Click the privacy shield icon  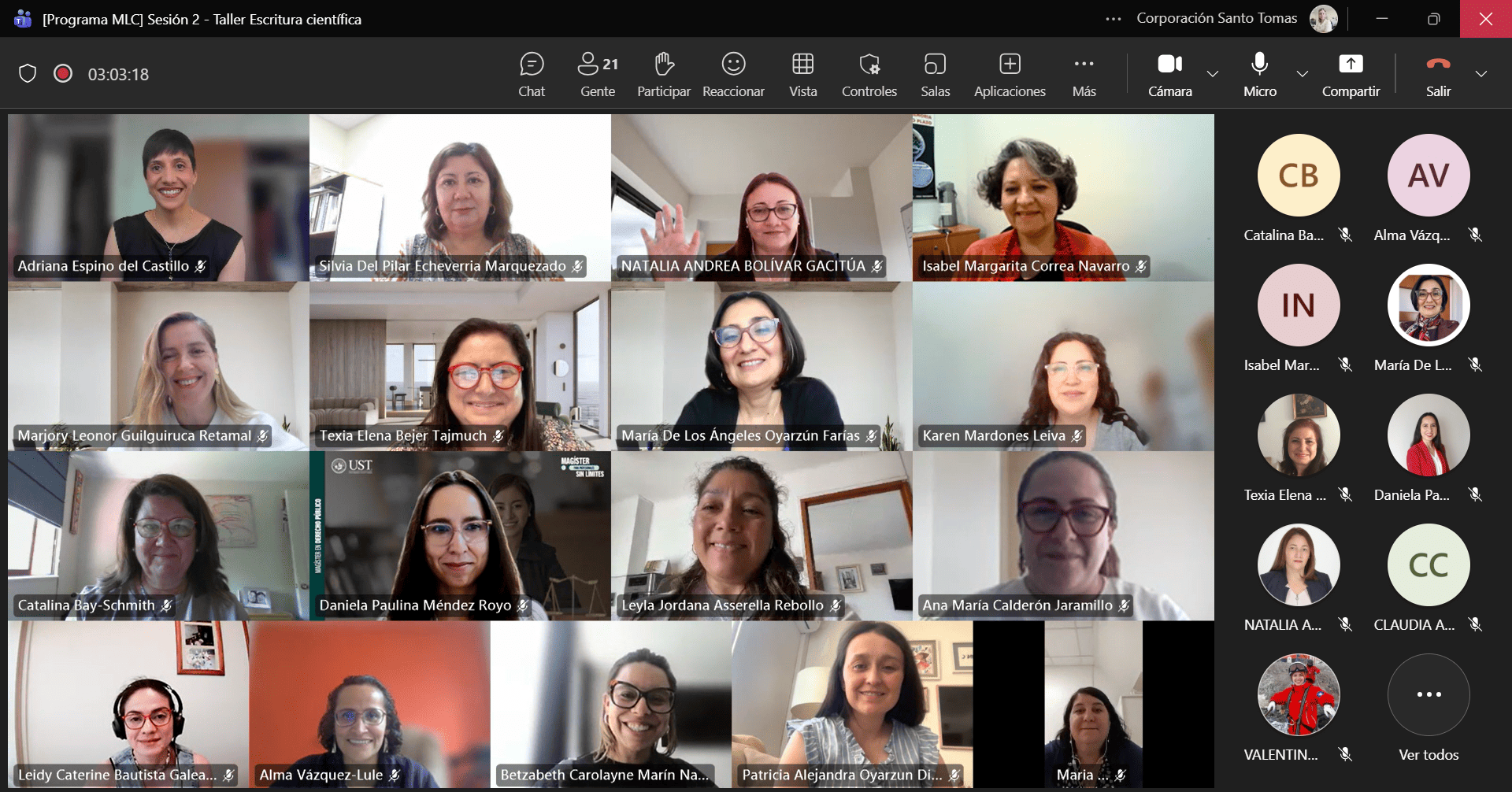28,73
